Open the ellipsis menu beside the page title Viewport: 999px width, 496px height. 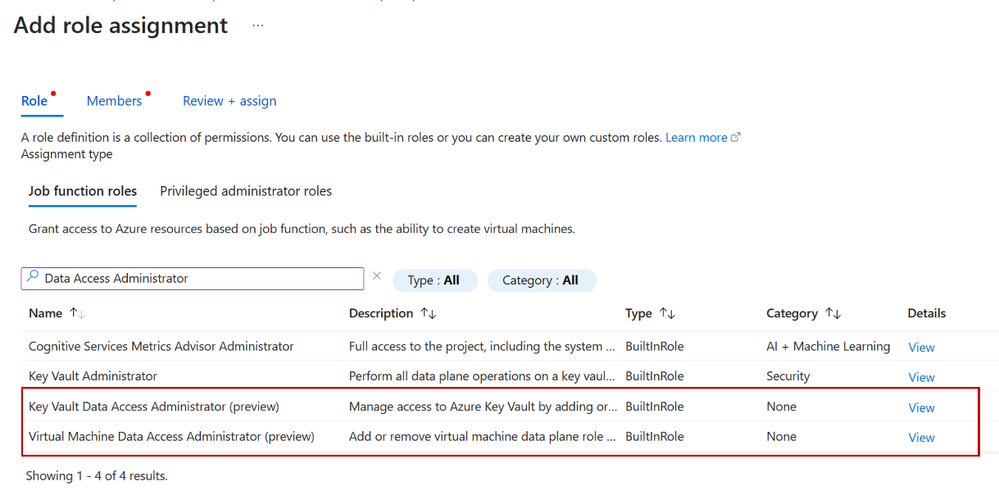pyautogui.click(x=258, y=26)
